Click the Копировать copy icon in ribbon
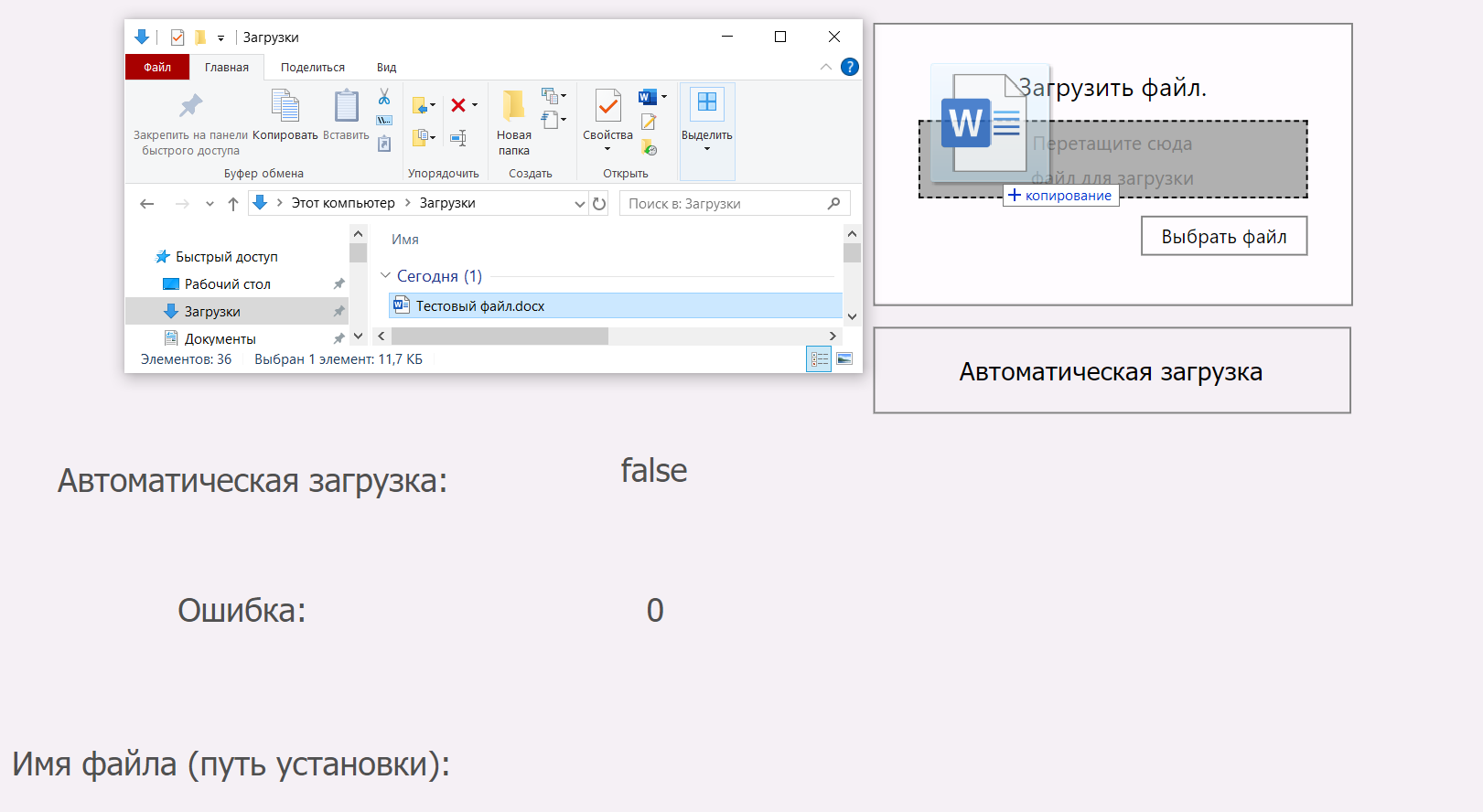 point(285,105)
